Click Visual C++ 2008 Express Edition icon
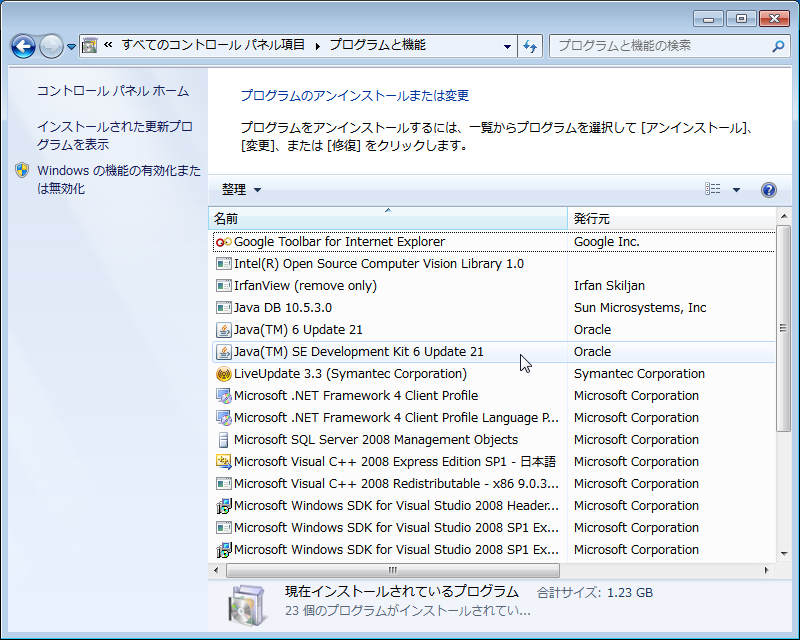This screenshot has height=640, width=800. coord(223,461)
